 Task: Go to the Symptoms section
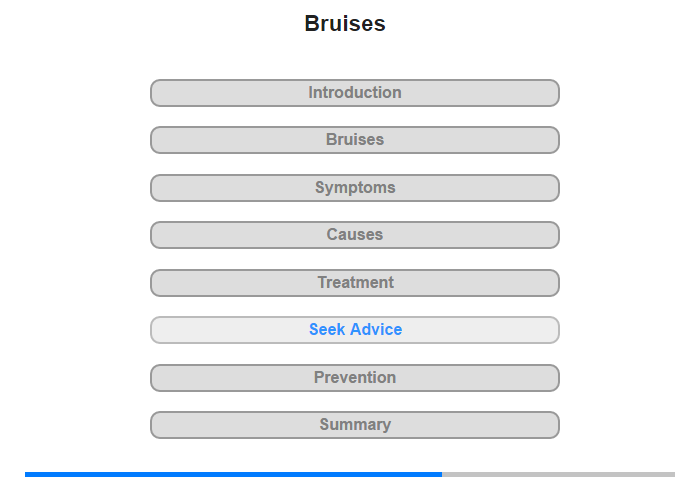click(x=355, y=188)
